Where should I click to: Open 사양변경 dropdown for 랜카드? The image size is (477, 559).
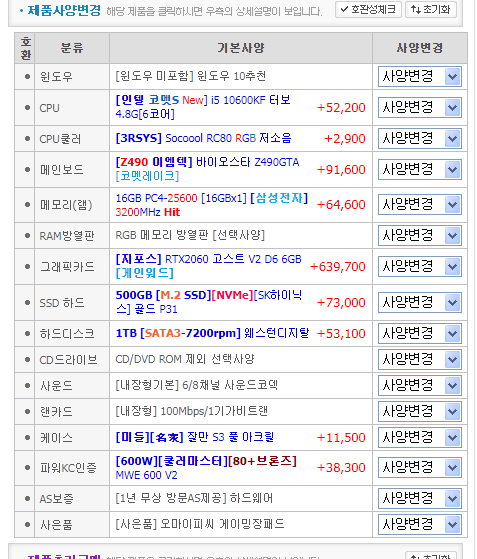click(x=420, y=411)
